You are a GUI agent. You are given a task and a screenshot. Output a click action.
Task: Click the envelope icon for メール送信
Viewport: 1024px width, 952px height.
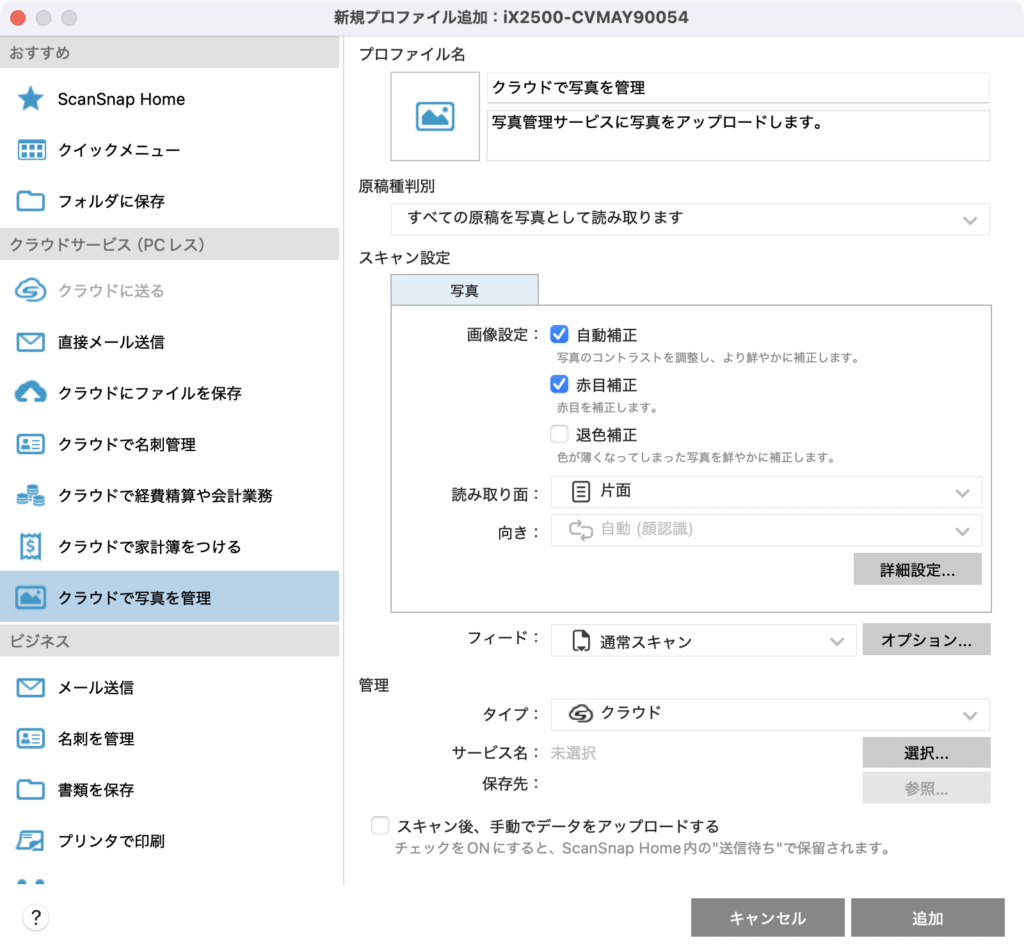point(31,687)
